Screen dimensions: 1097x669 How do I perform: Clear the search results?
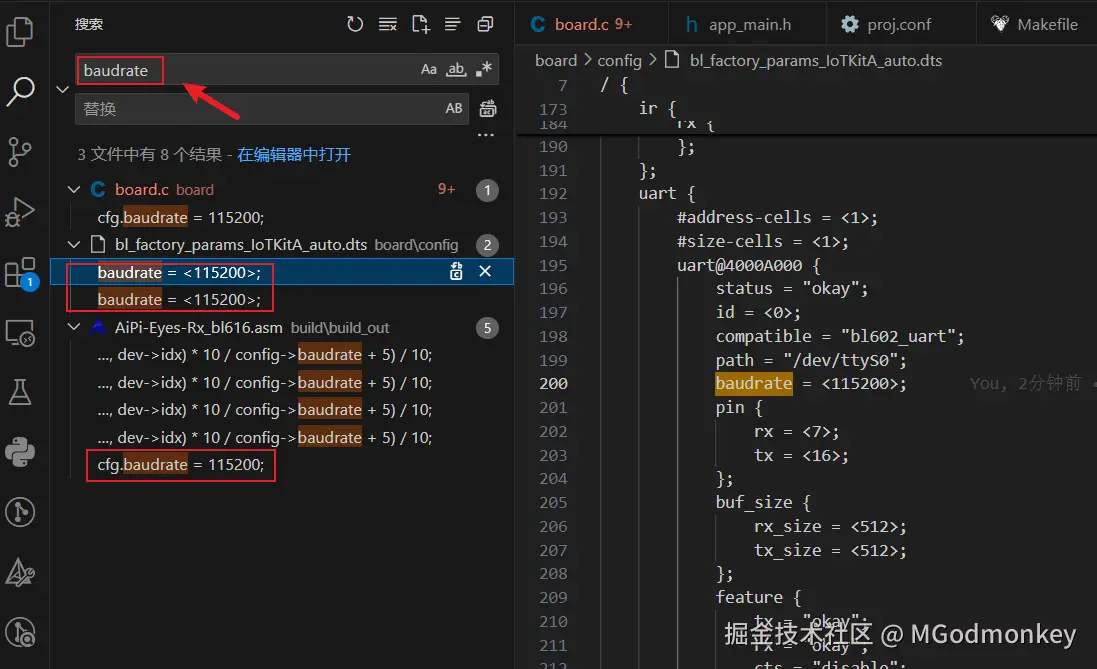tap(388, 24)
